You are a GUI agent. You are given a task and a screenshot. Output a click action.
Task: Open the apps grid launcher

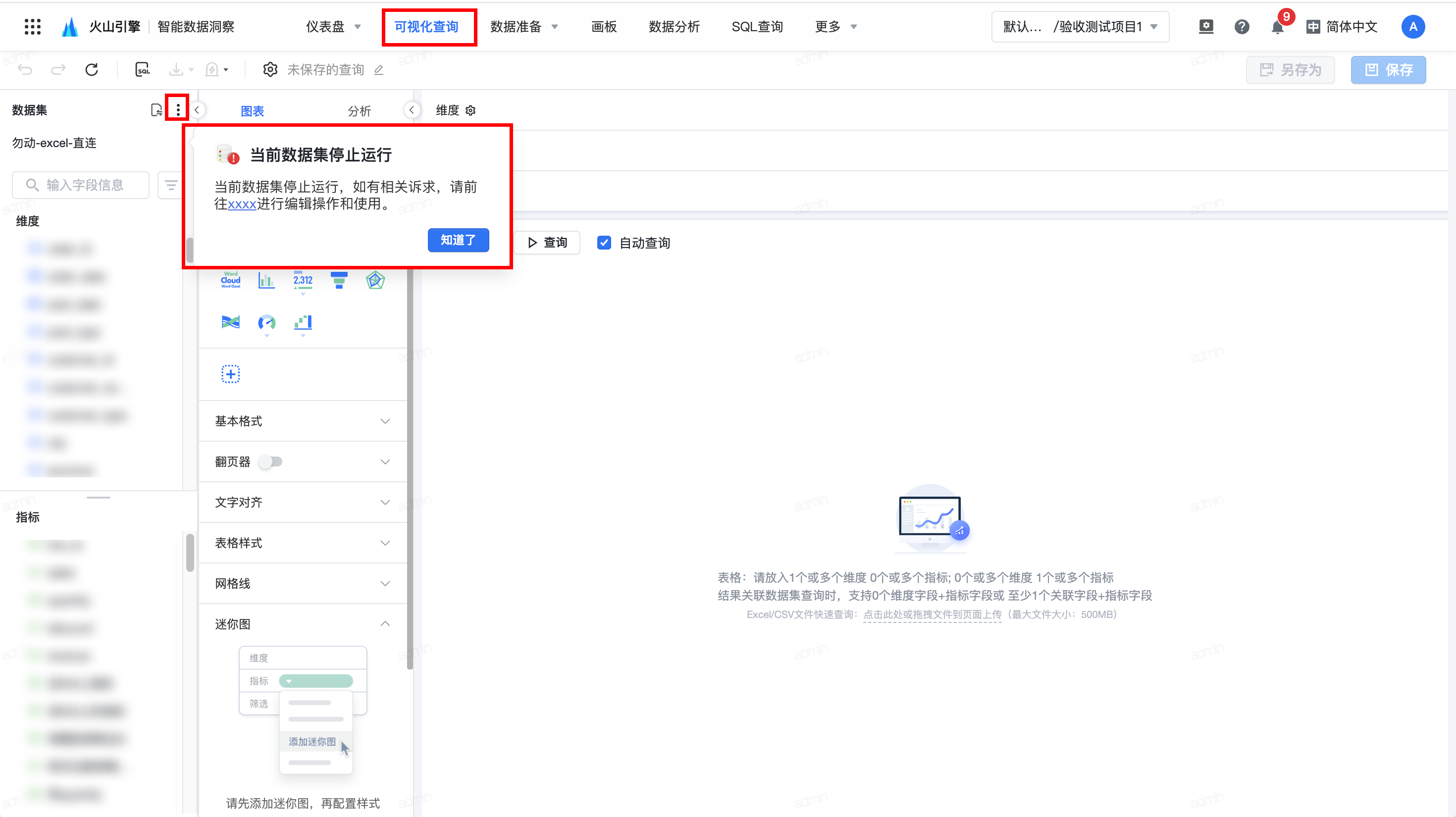click(32, 27)
